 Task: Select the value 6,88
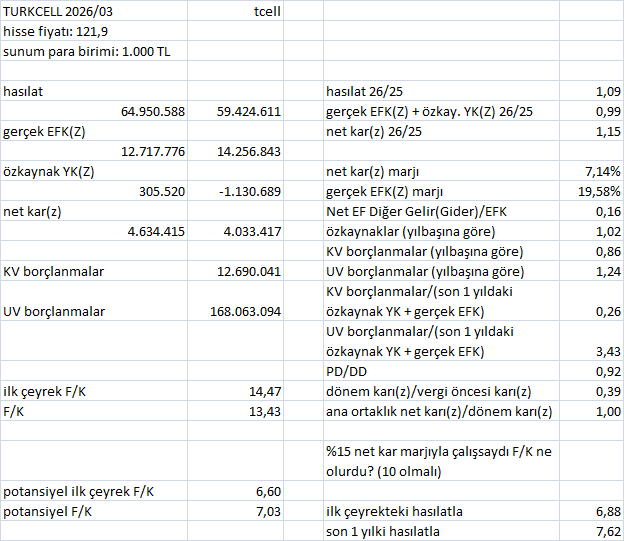(591, 511)
